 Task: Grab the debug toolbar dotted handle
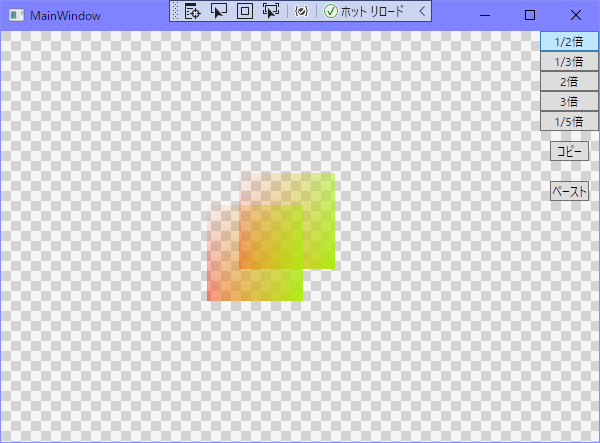175,11
